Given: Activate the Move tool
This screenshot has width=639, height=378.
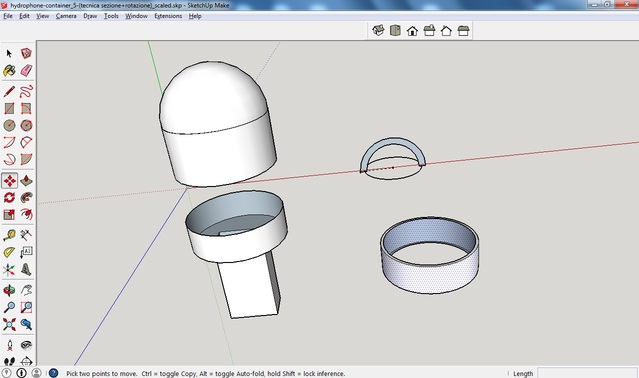Looking at the screenshot, I should coord(9,180).
